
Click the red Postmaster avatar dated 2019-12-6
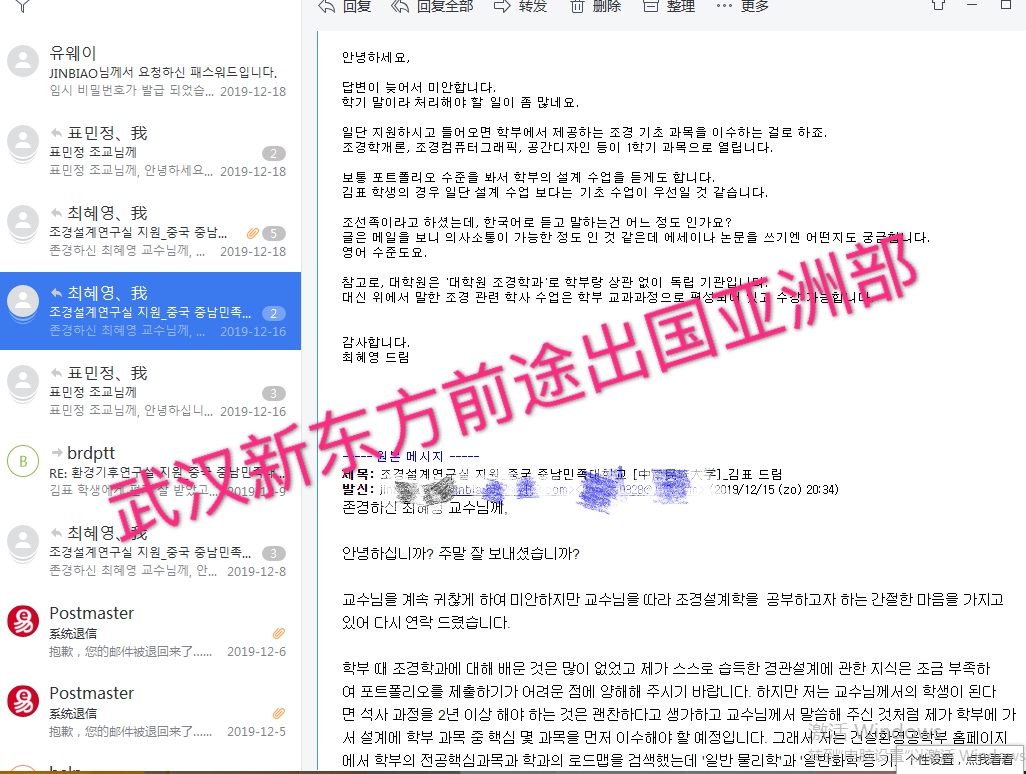coord(23,622)
